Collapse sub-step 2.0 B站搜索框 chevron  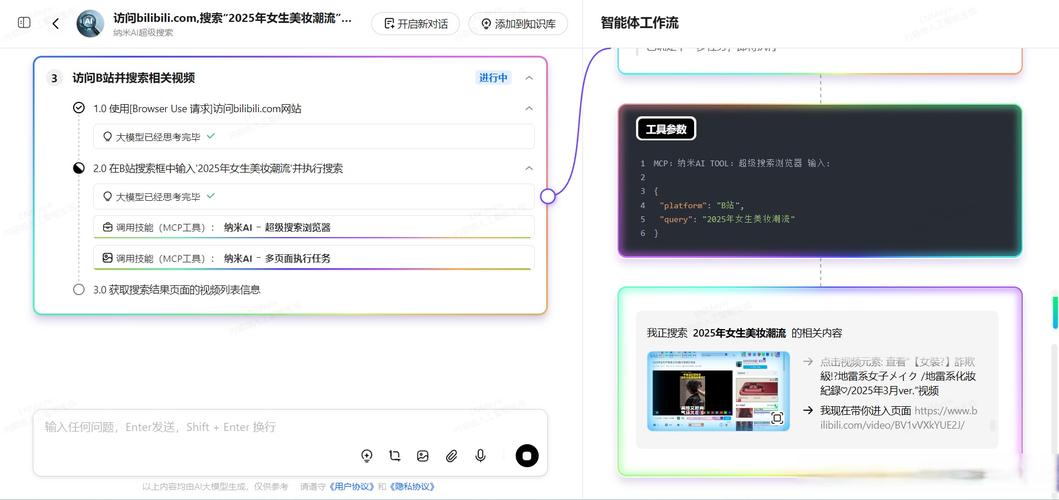tap(529, 168)
